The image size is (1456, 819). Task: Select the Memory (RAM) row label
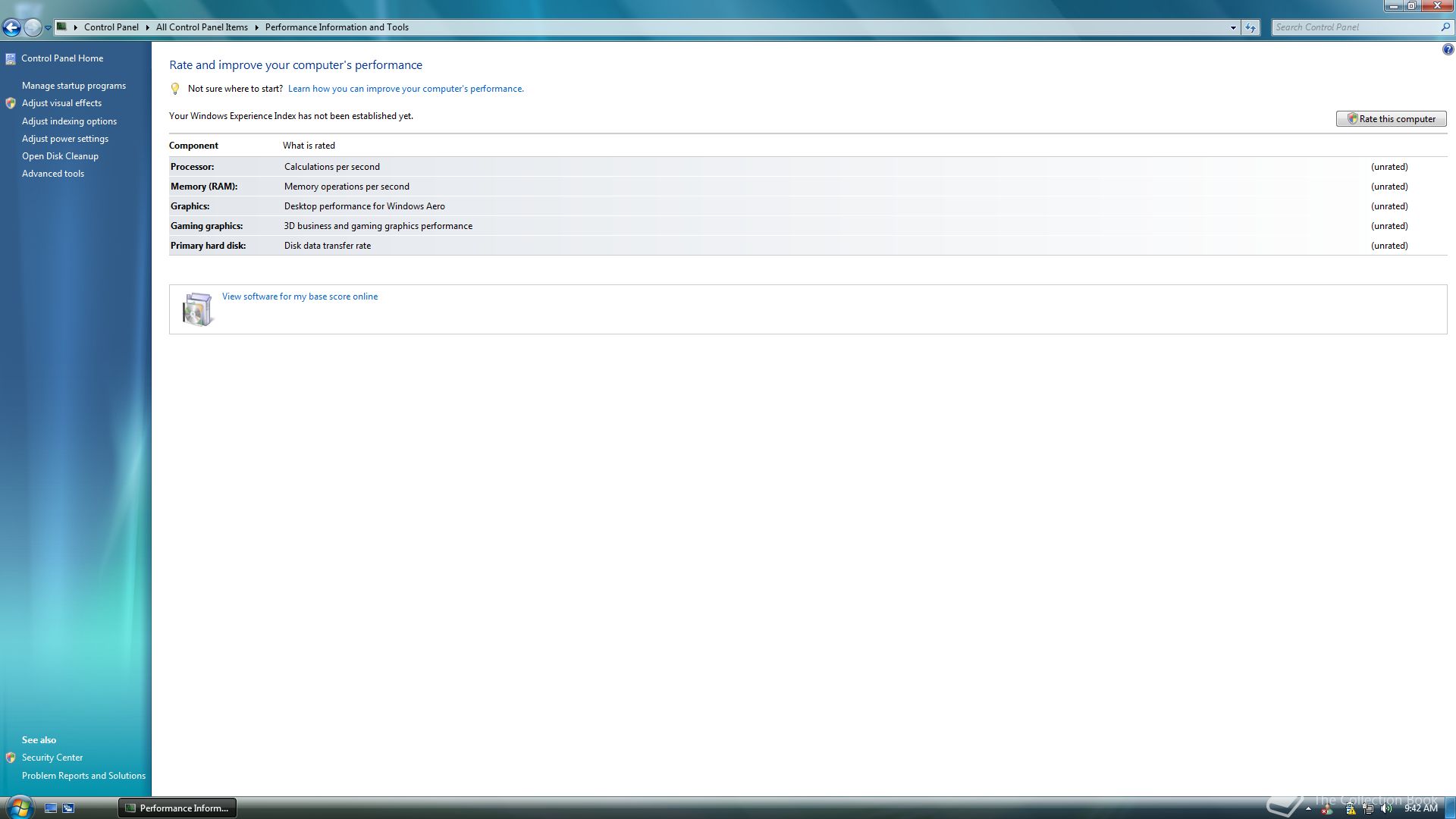click(x=204, y=187)
